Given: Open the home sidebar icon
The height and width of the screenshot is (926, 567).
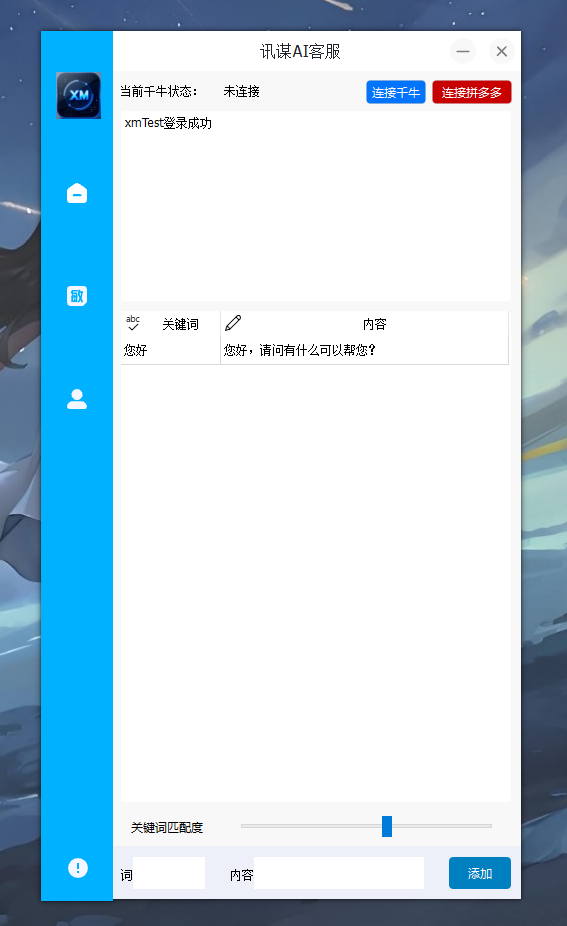Looking at the screenshot, I should click(x=77, y=193).
